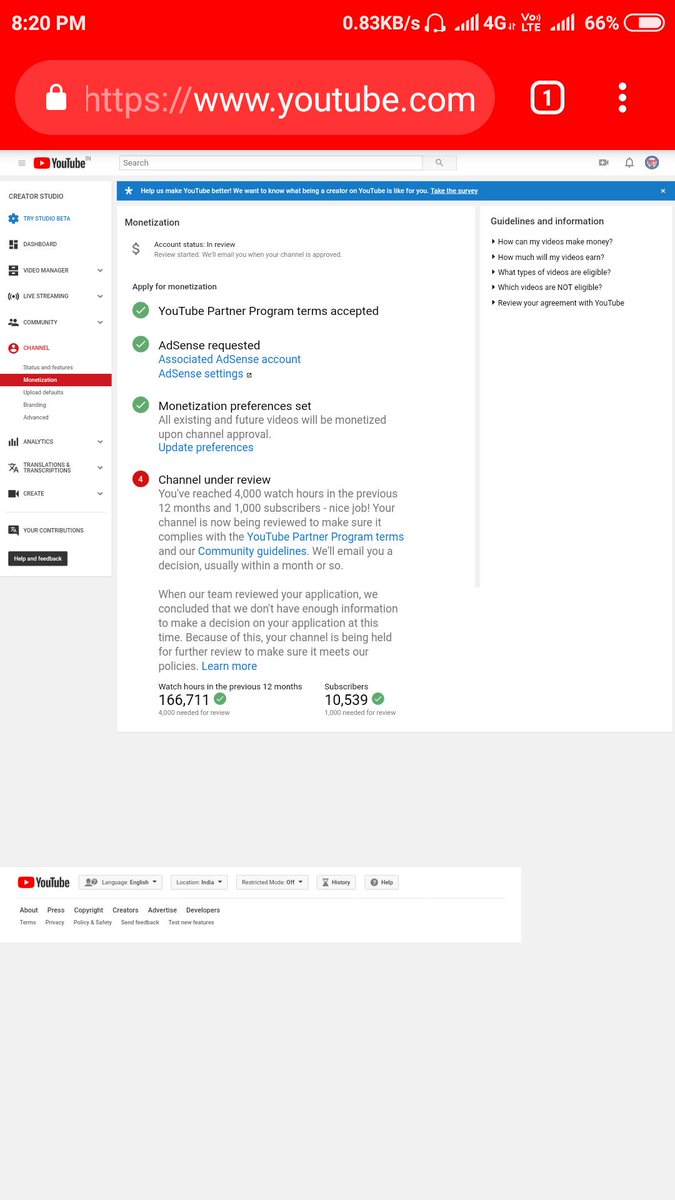Tap the browser tab count icon
The height and width of the screenshot is (1200, 675).
547,98
